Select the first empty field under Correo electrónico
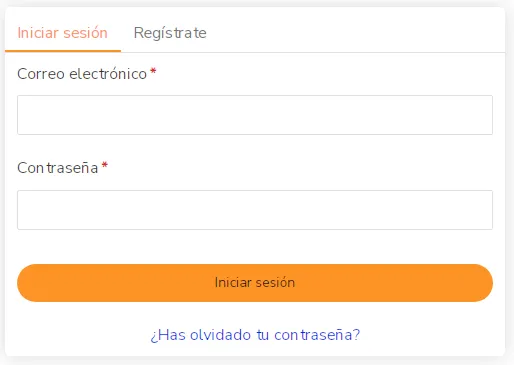Viewport: 514px width, 365px height. point(255,115)
